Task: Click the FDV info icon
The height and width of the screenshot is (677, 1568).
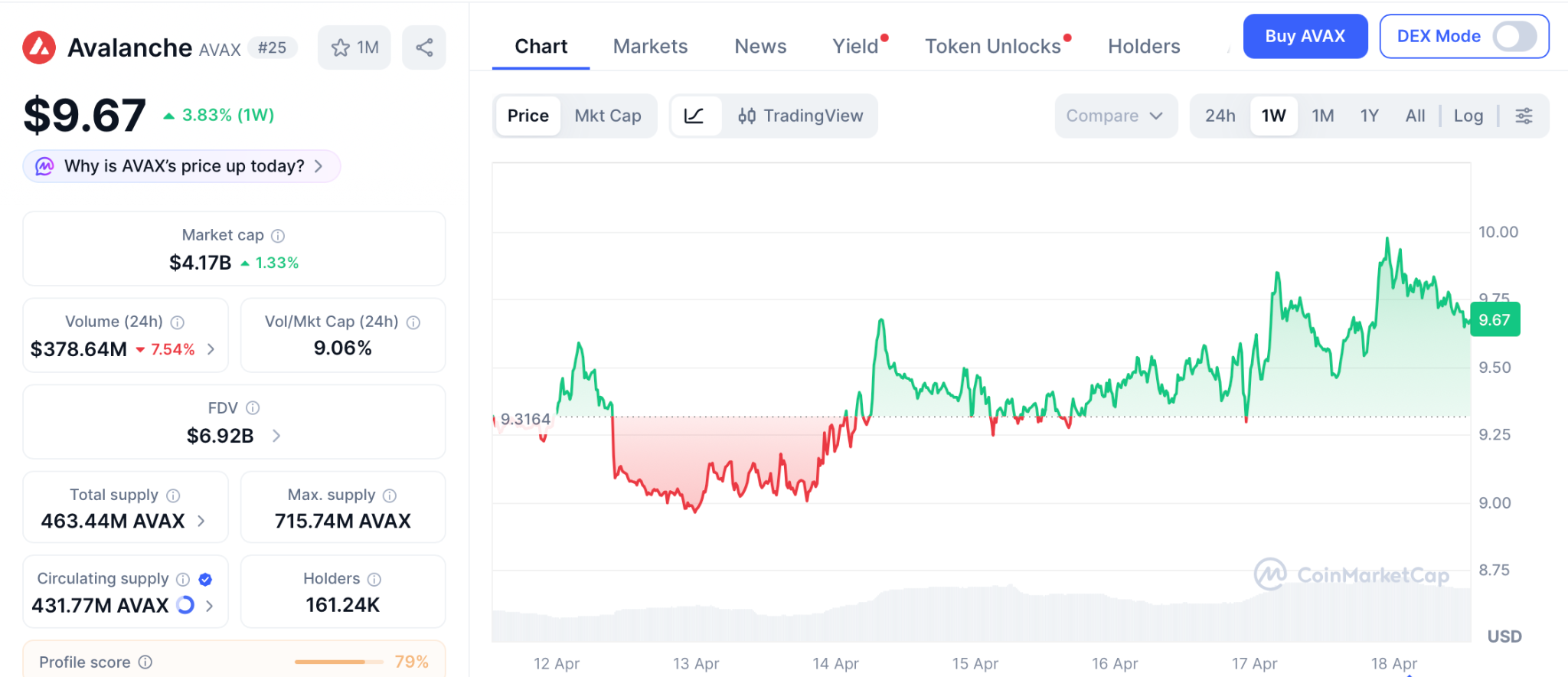Action: pos(253,408)
